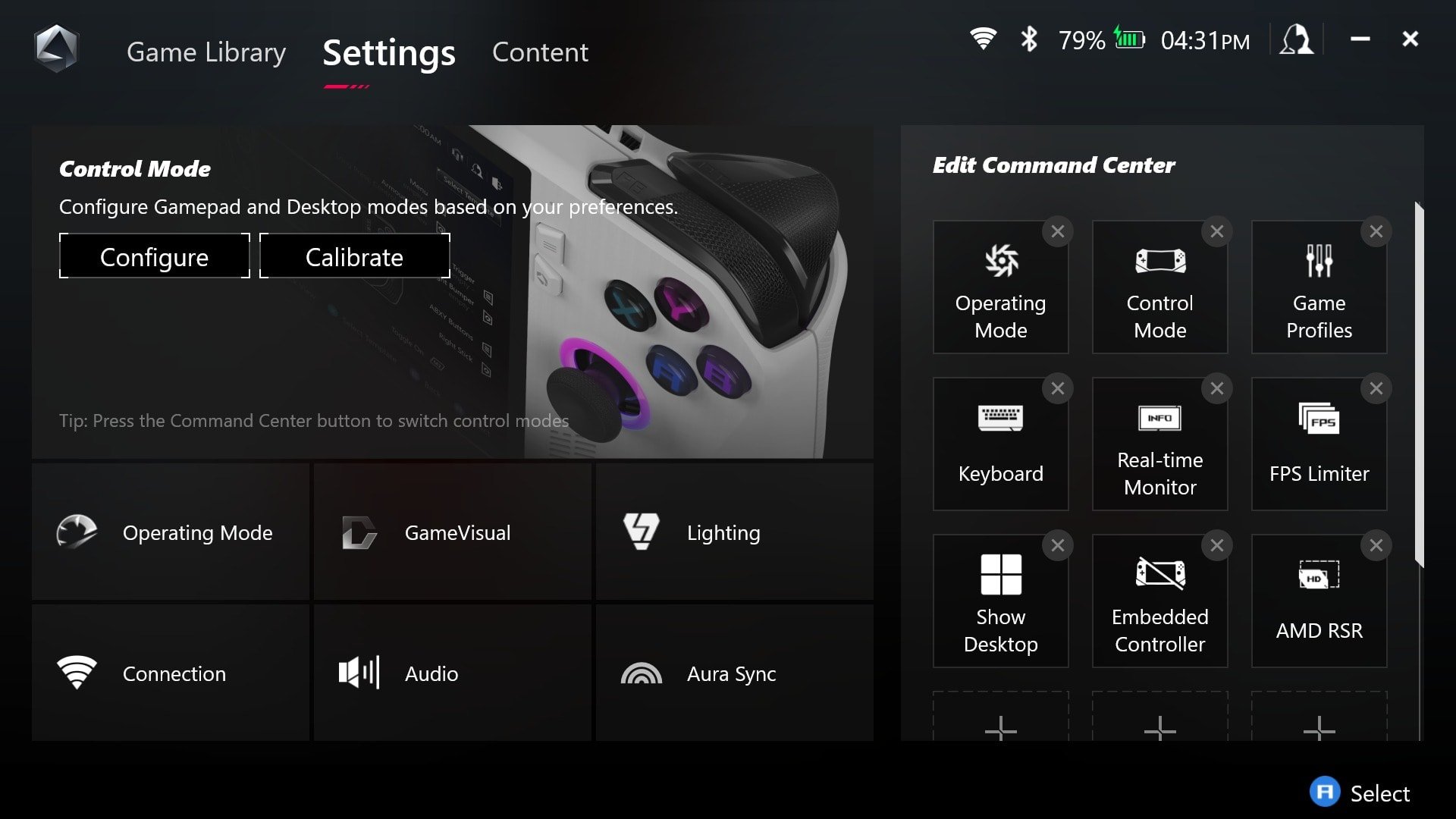Image resolution: width=1456 pixels, height=819 pixels.
Task: Open Real-time Monitor panel
Action: pos(1159,443)
